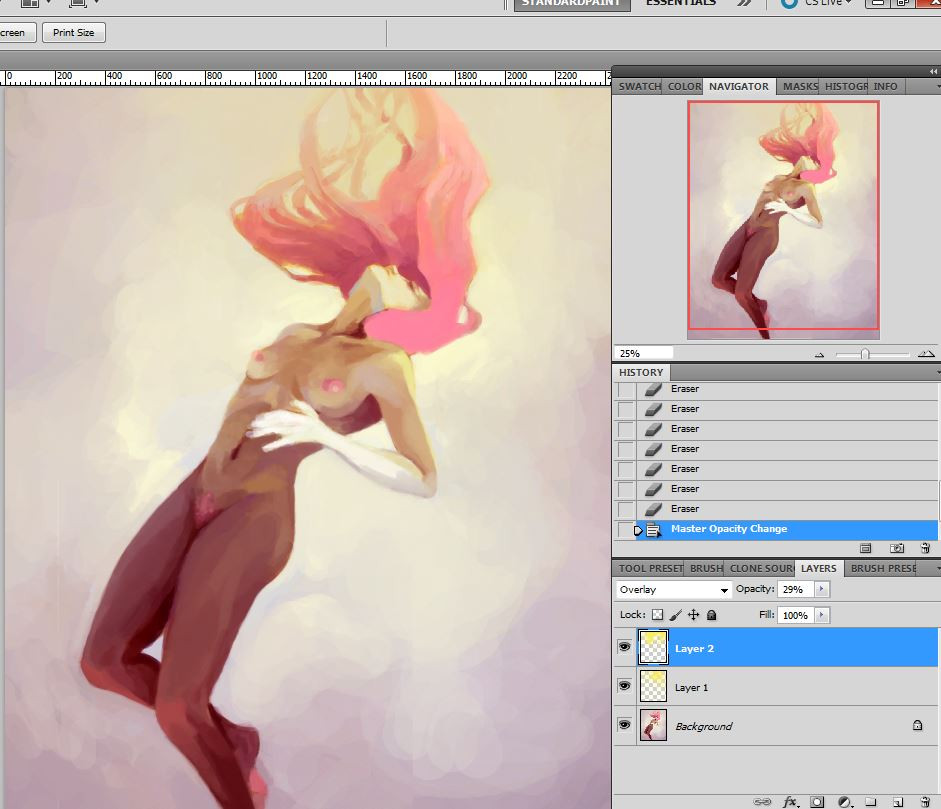Open the Clone Source tab
941x809 pixels.
(761, 568)
